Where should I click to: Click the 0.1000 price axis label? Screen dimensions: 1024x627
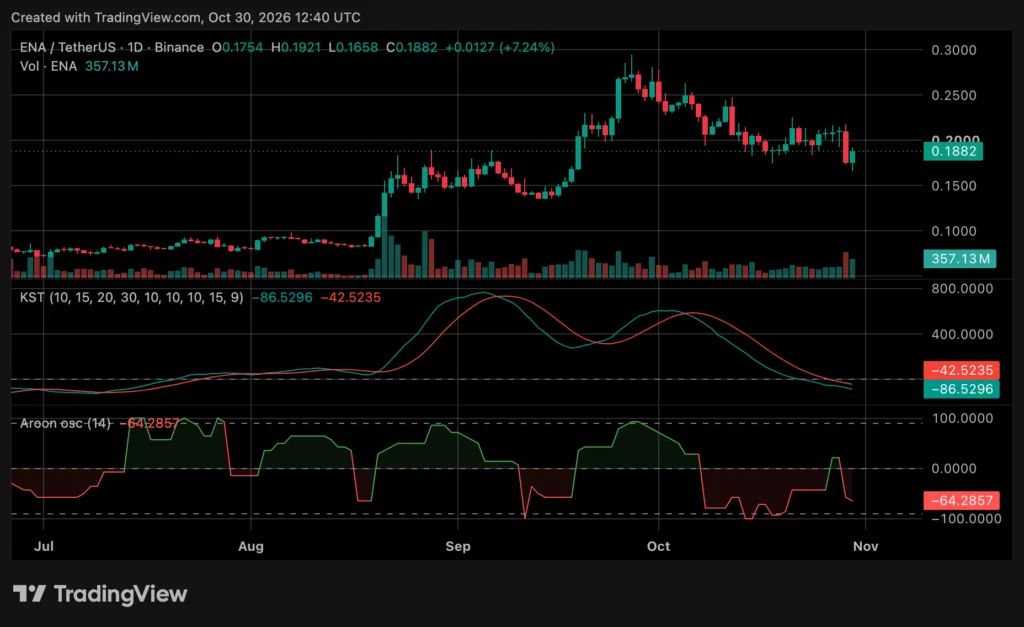tap(953, 231)
